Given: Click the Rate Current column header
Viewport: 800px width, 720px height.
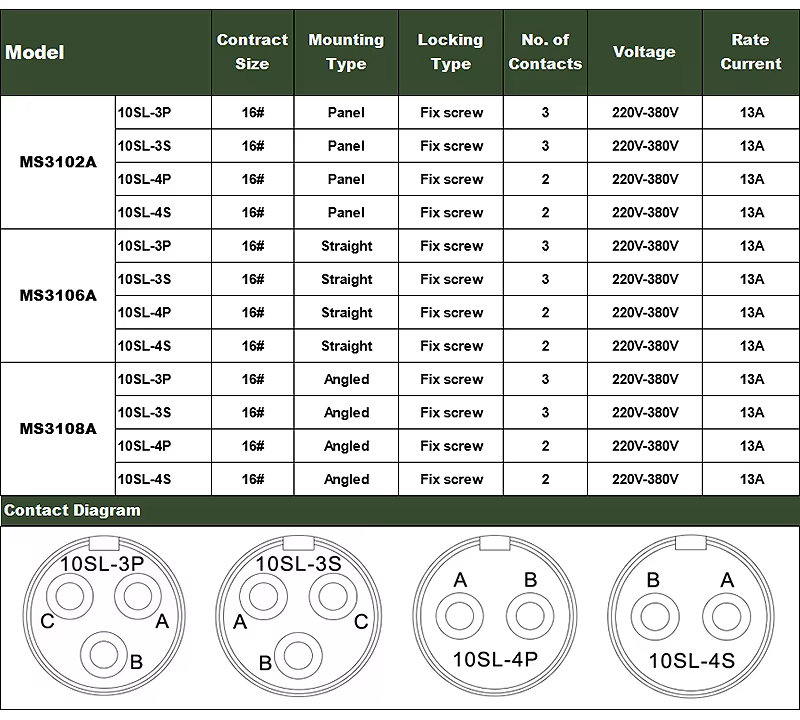Looking at the screenshot, I should click(751, 52).
